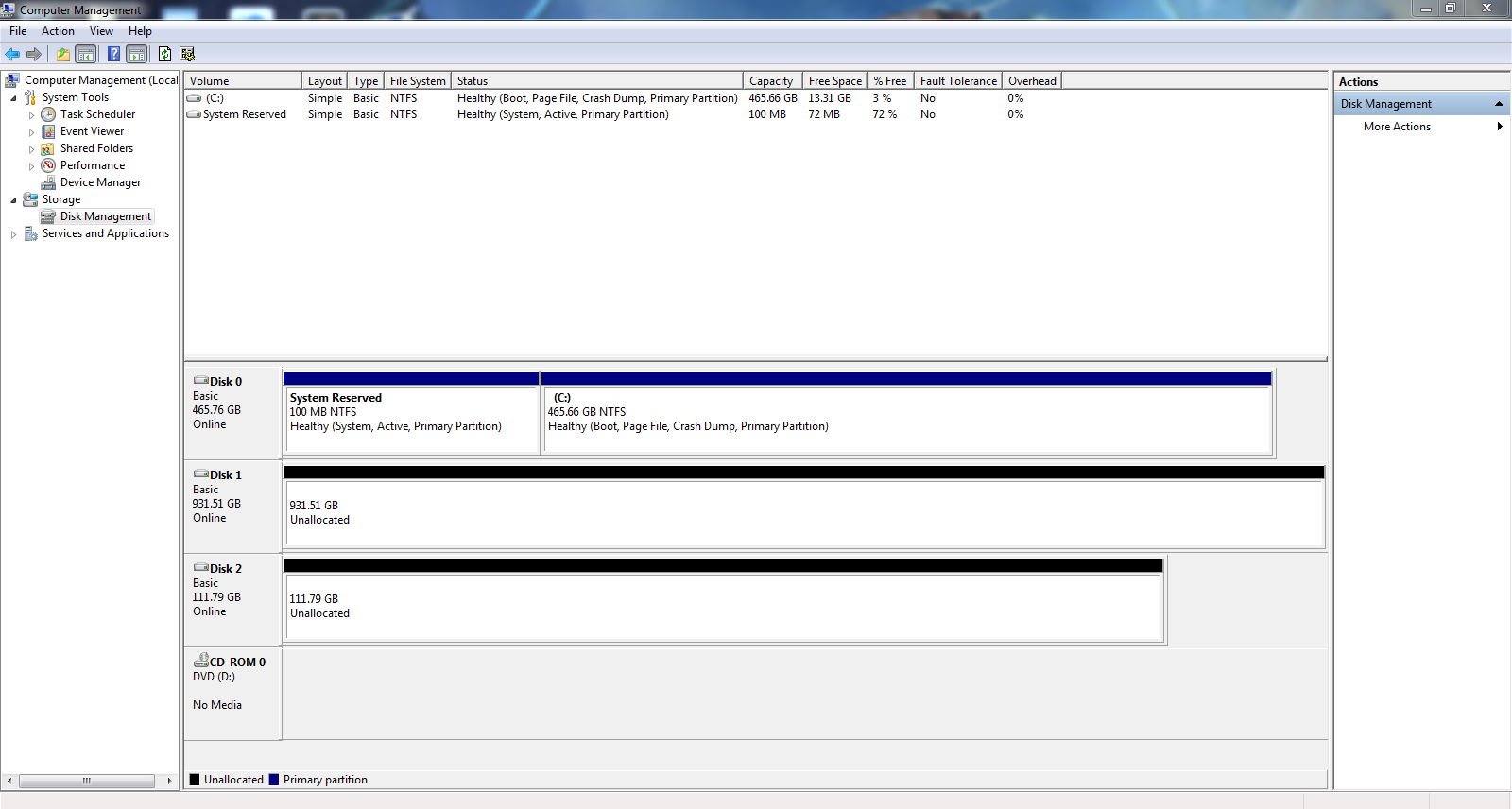Sort by the Capacity column header

point(773,81)
